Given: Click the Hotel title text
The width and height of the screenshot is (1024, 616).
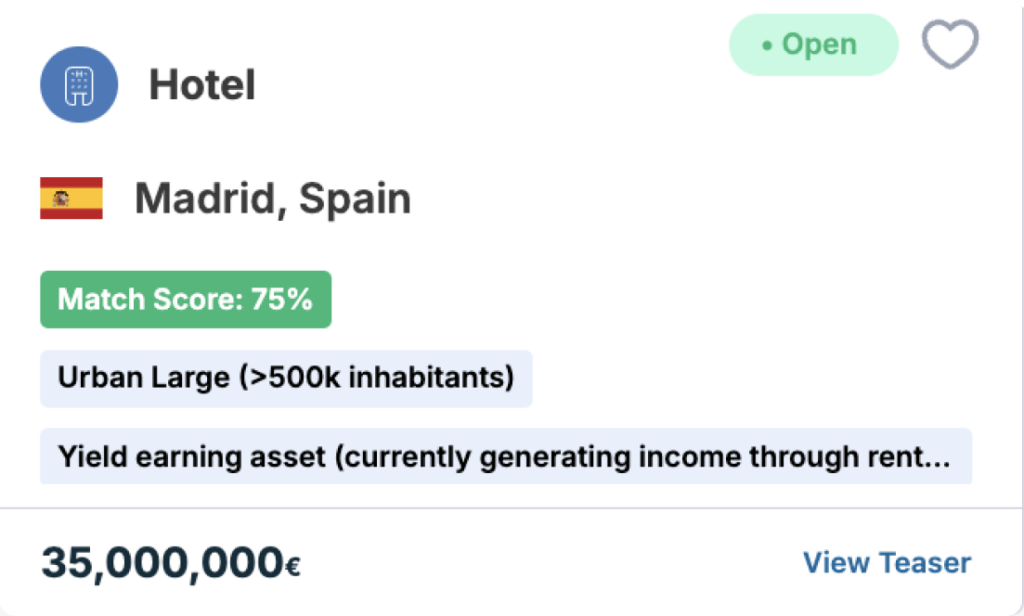Looking at the screenshot, I should tap(202, 85).
